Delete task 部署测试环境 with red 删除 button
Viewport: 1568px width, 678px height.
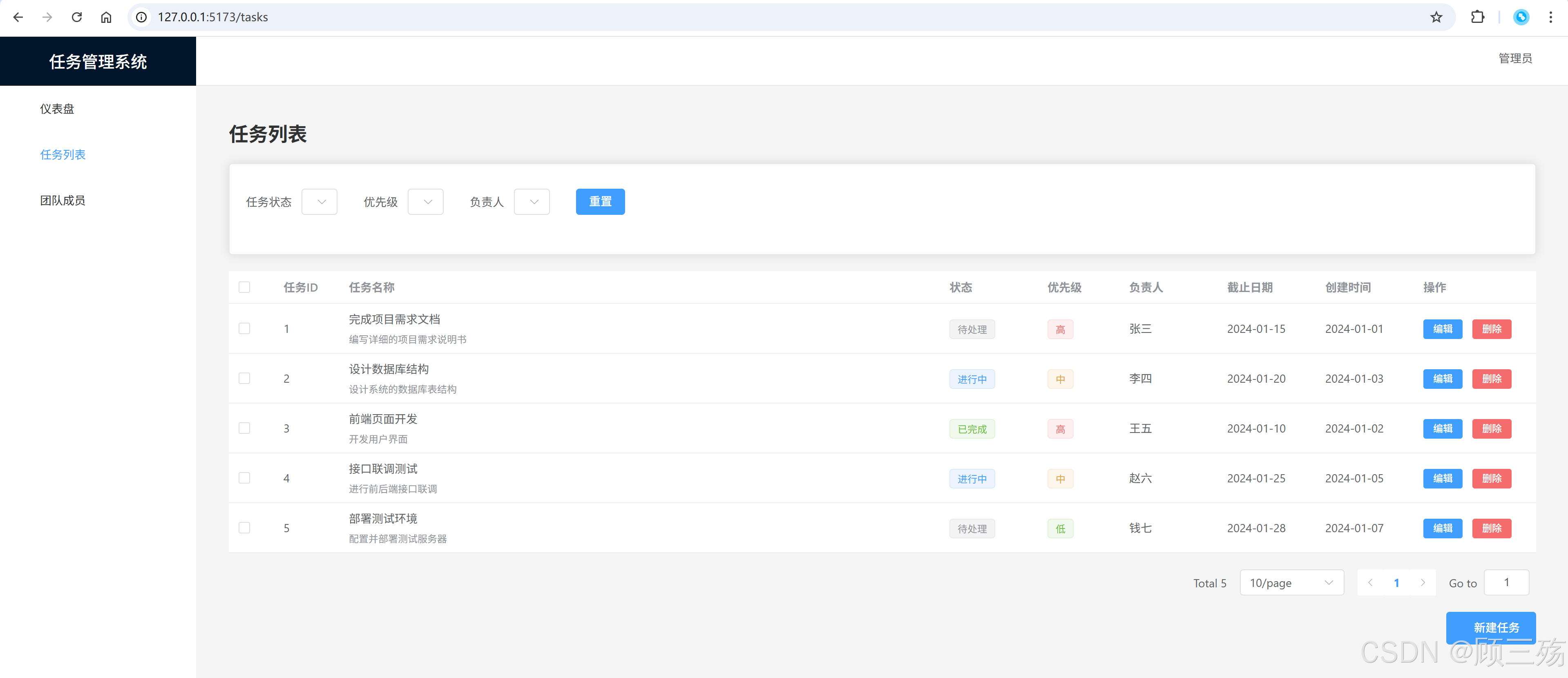pos(1491,528)
